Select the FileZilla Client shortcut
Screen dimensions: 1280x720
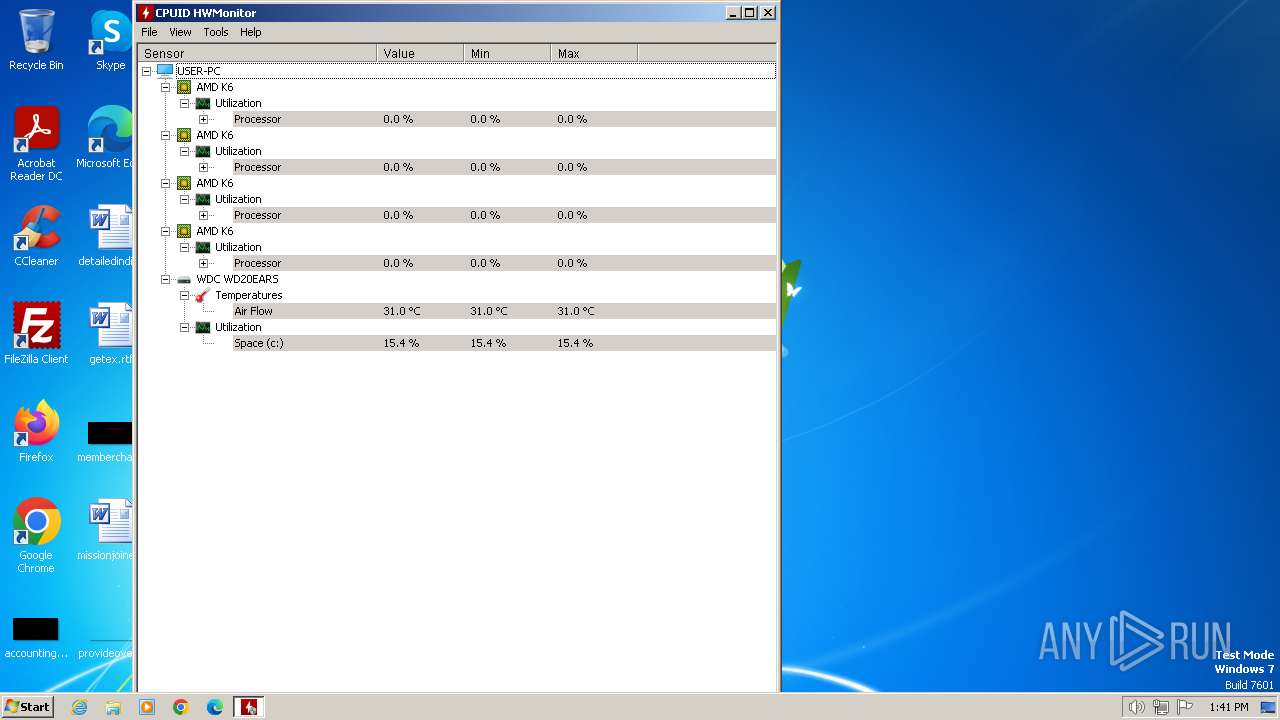coord(36,334)
